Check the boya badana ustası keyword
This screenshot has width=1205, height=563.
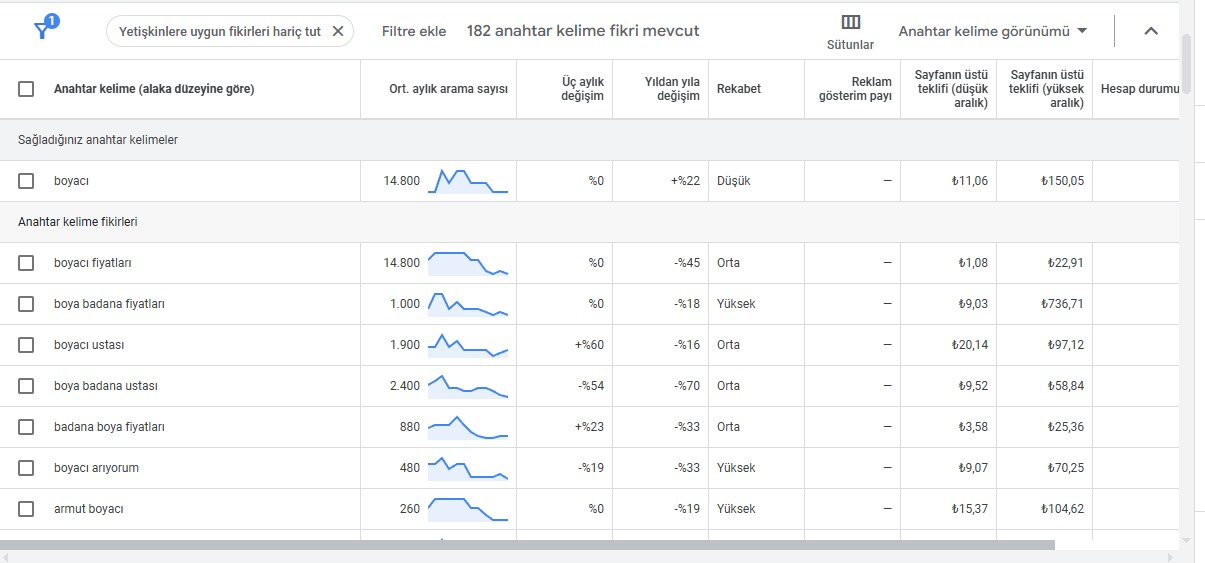point(26,386)
